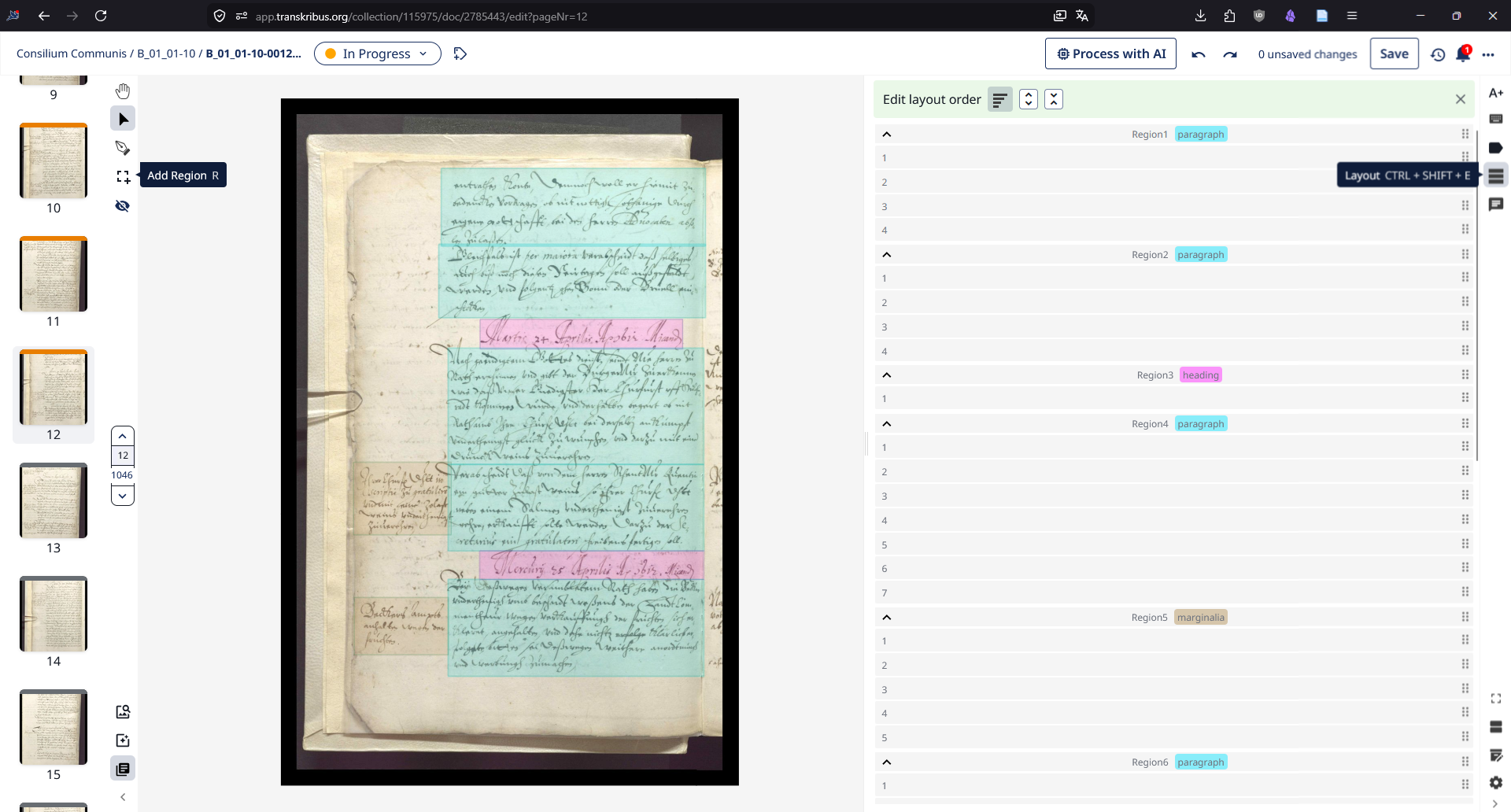Select the arrow selection tool
The width and height of the screenshot is (1511, 812).
point(123,119)
